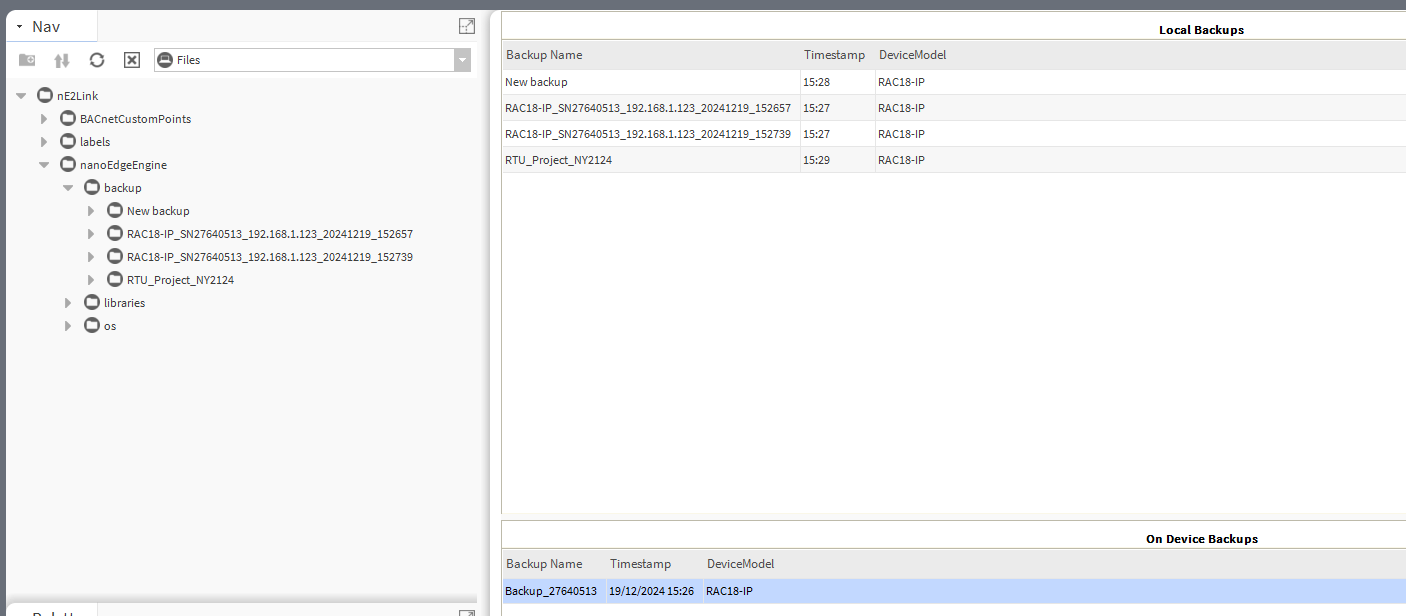Click the new tree folder icon in Nav toolbar
Screen dimensions: 1406x616
[x=27, y=60]
